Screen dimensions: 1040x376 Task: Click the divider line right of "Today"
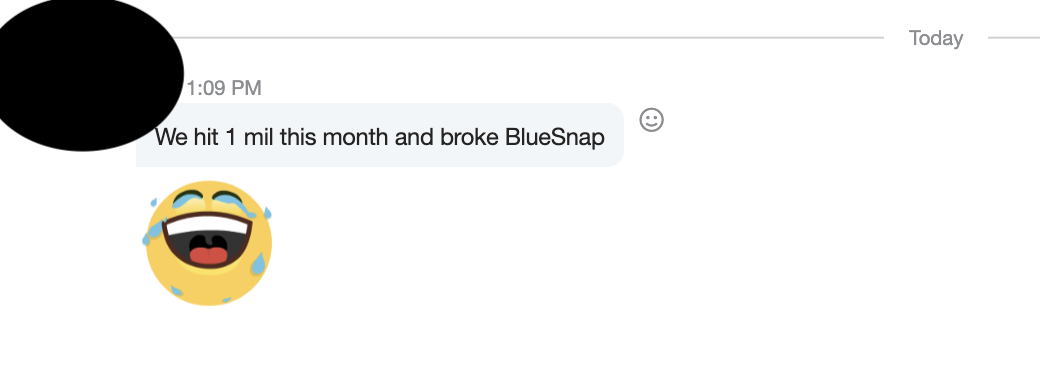[x=1014, y=38]
